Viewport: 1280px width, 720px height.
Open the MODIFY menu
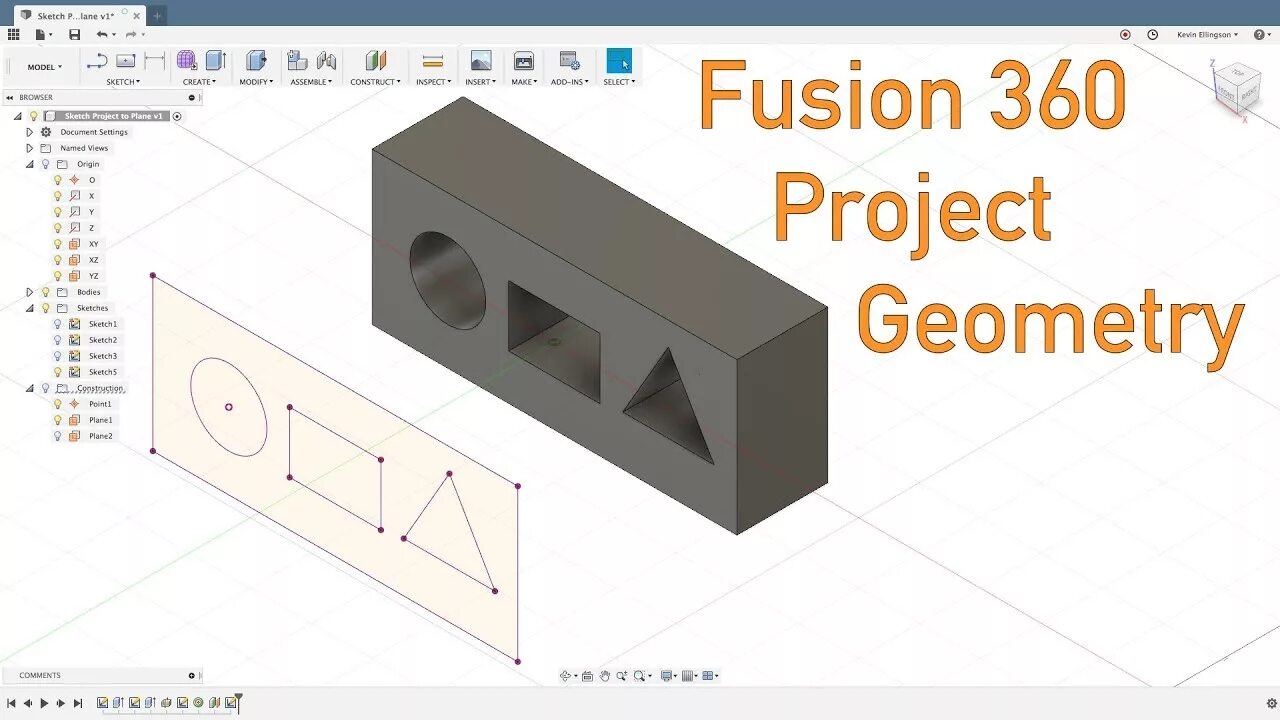[257, 82]
